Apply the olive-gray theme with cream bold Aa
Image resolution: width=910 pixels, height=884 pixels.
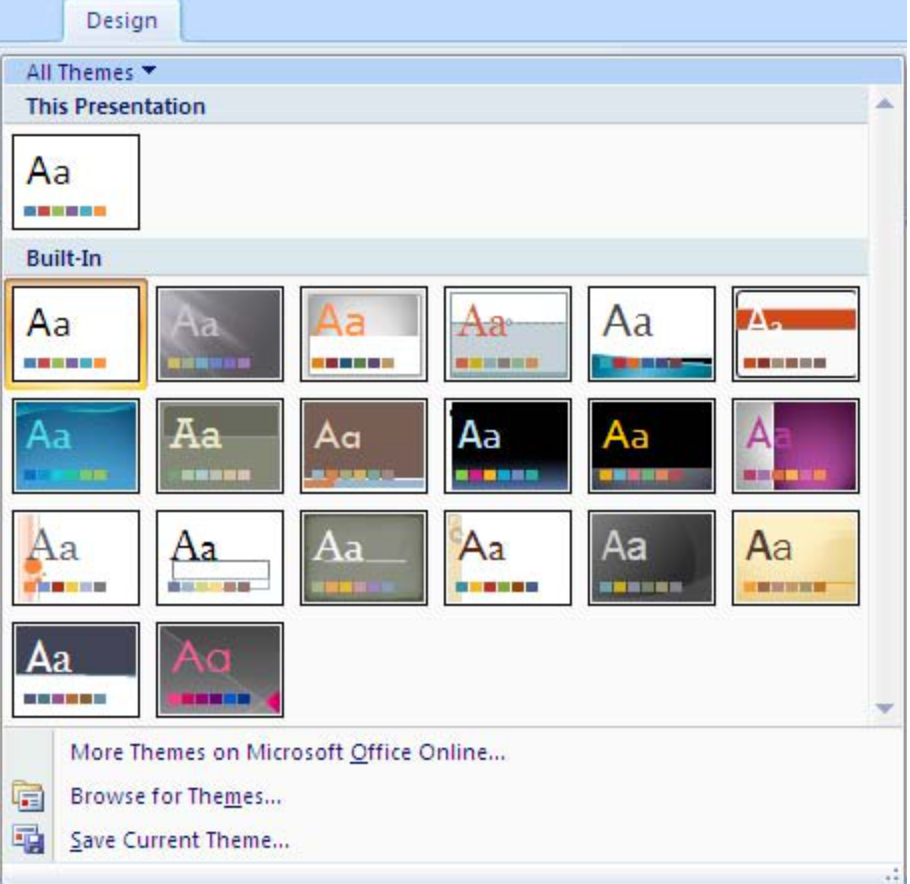pyautogui.click(x=220, y=446)
